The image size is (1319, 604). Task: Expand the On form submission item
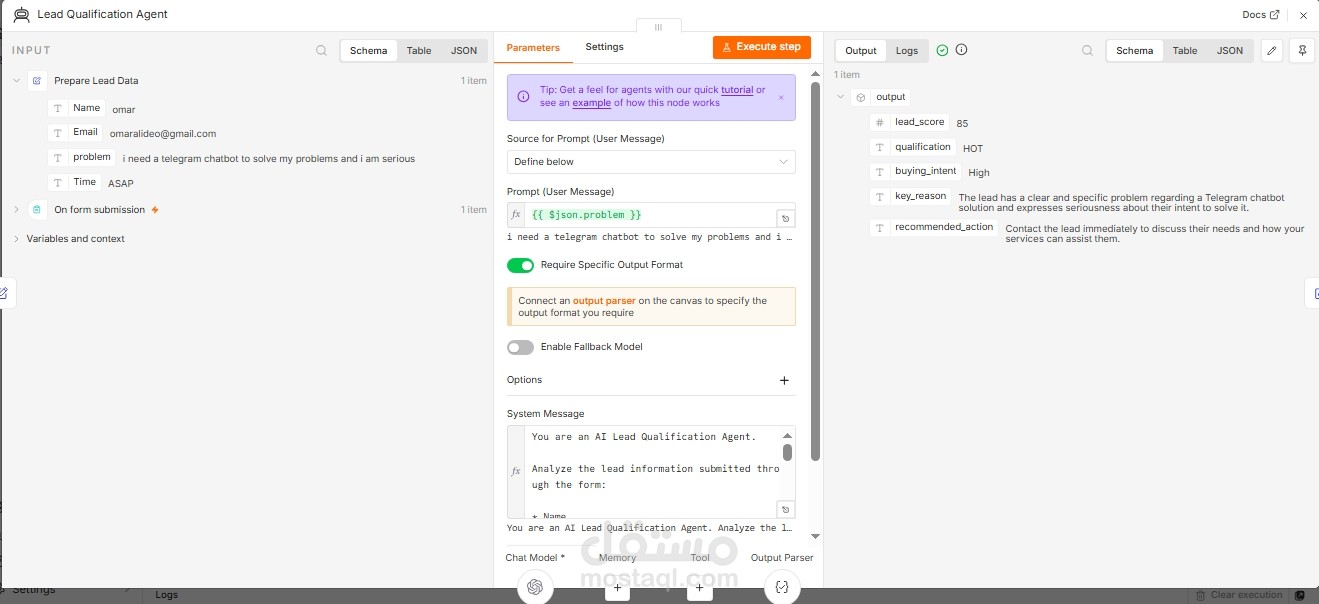click(x=16, y=210)
